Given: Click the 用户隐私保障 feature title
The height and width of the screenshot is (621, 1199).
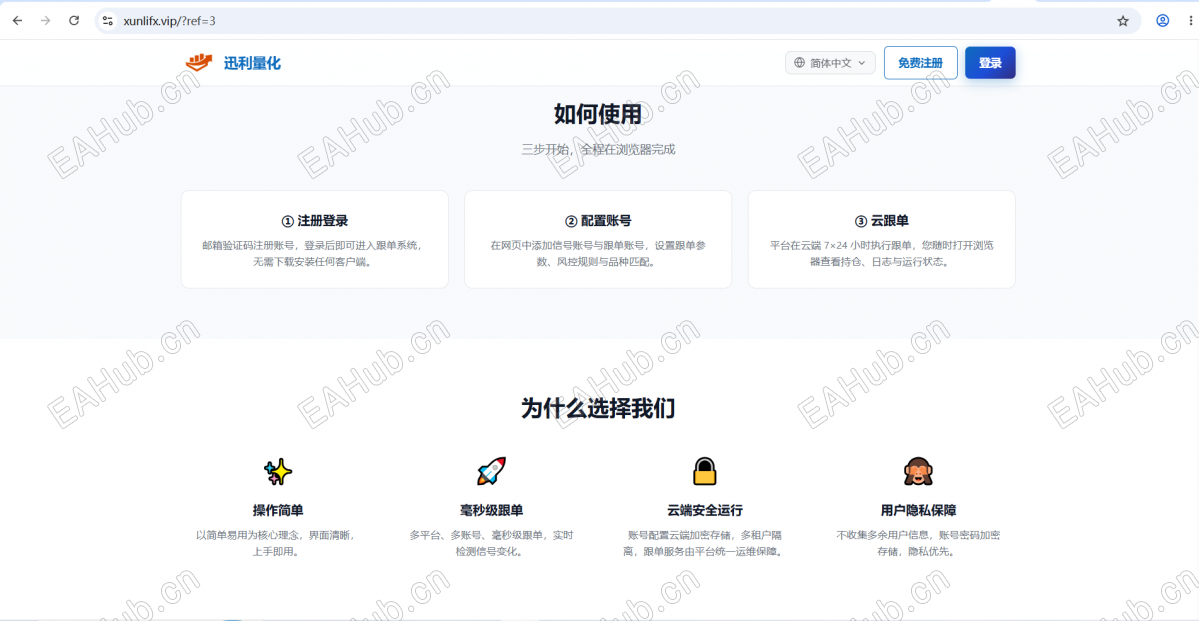Looking at the screenshot, I should click(x=918, y=510).
